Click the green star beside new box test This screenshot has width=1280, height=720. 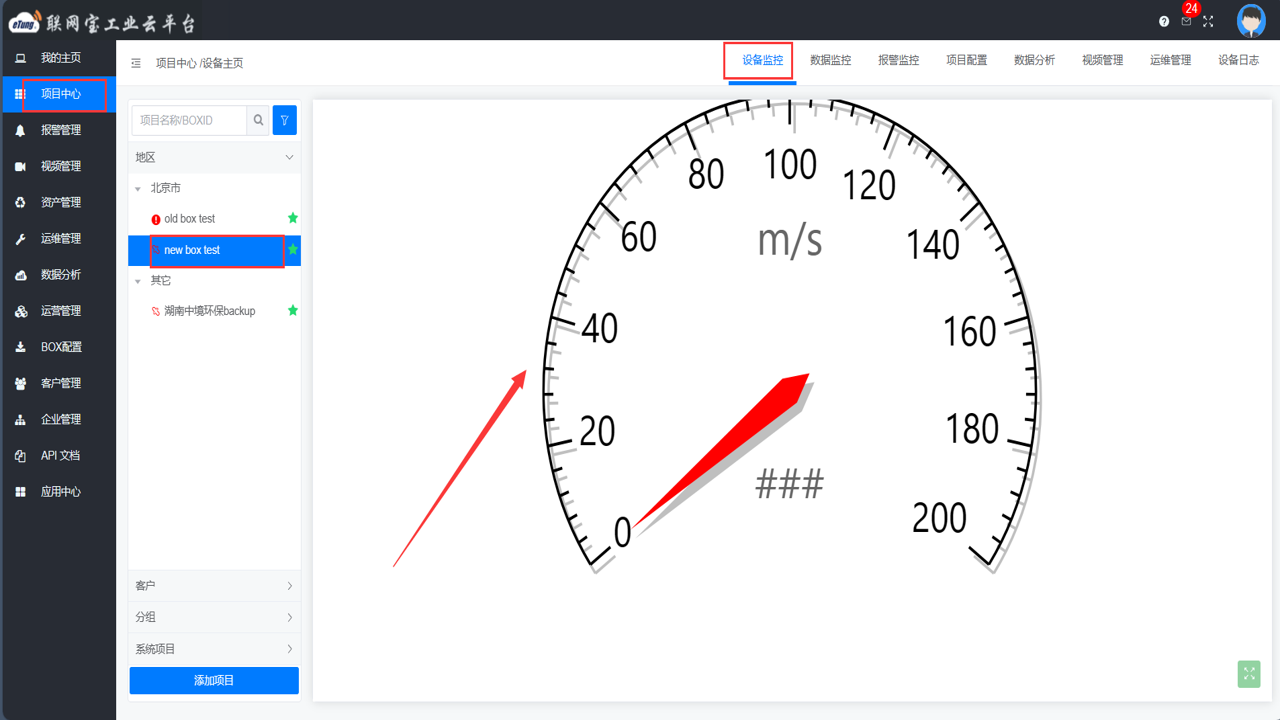[x=293, y=249]
